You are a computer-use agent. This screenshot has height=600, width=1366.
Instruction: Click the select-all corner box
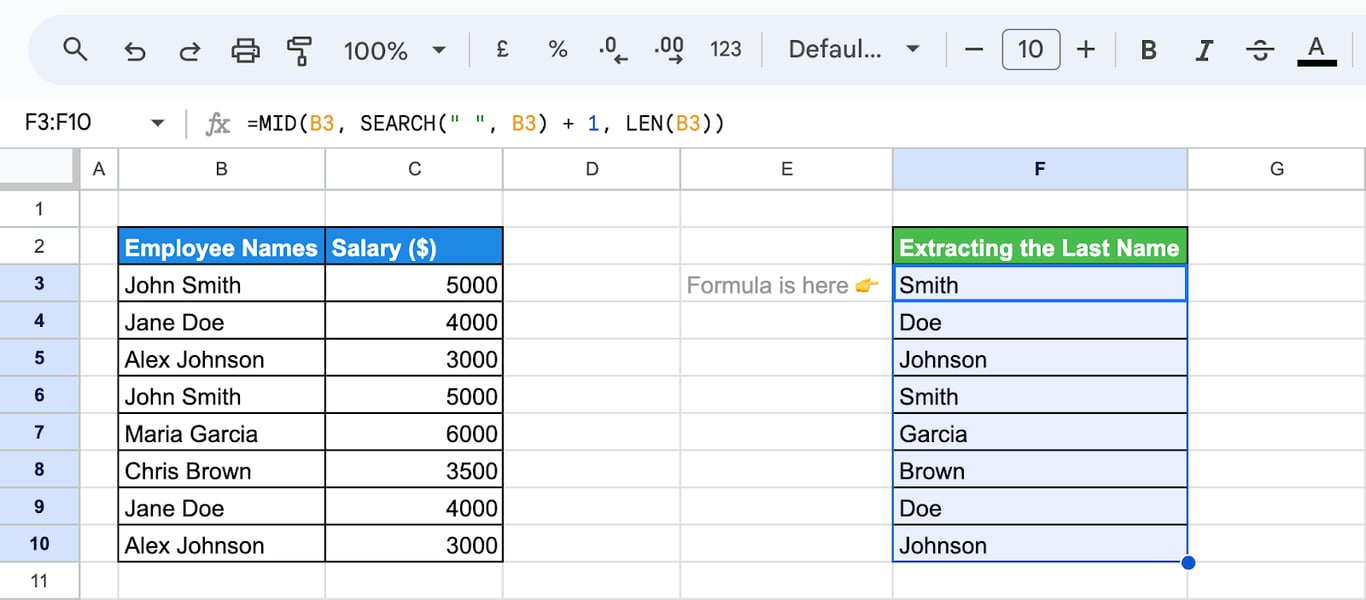[39, 169]
